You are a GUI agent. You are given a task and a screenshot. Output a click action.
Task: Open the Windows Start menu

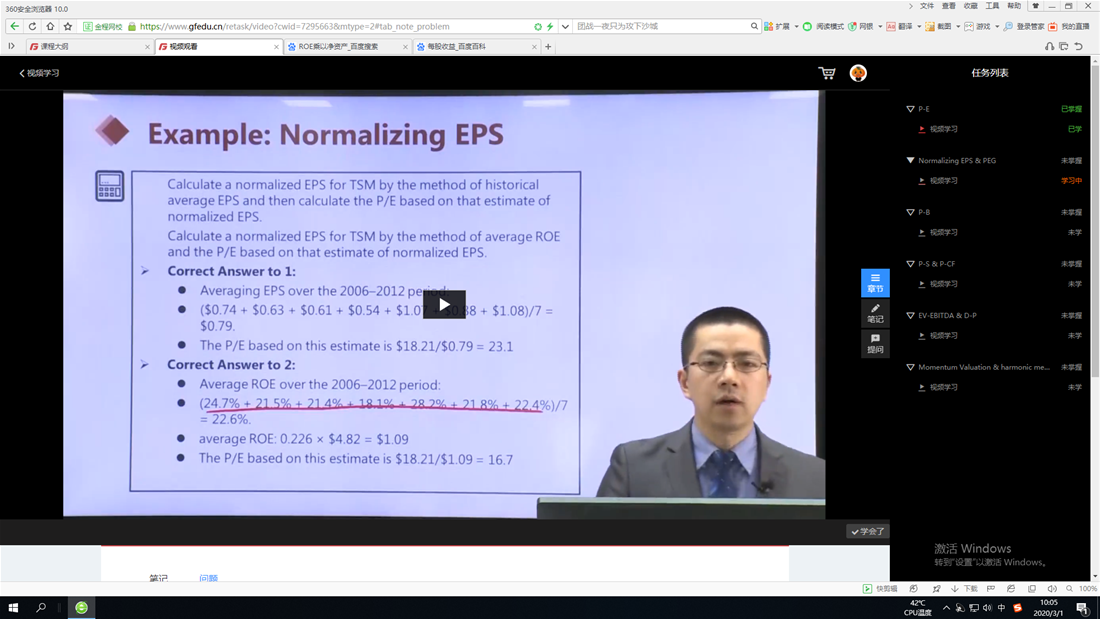pos(13,608)
